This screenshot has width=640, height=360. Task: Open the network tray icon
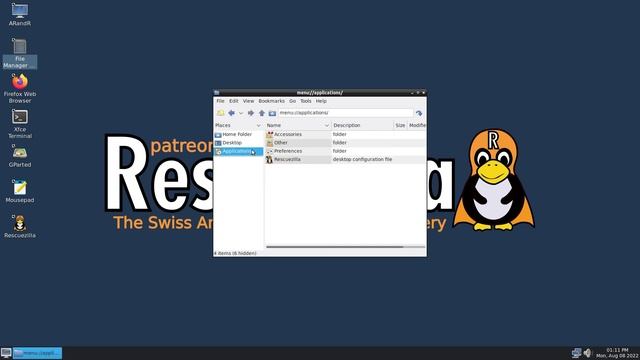(576, 353)
